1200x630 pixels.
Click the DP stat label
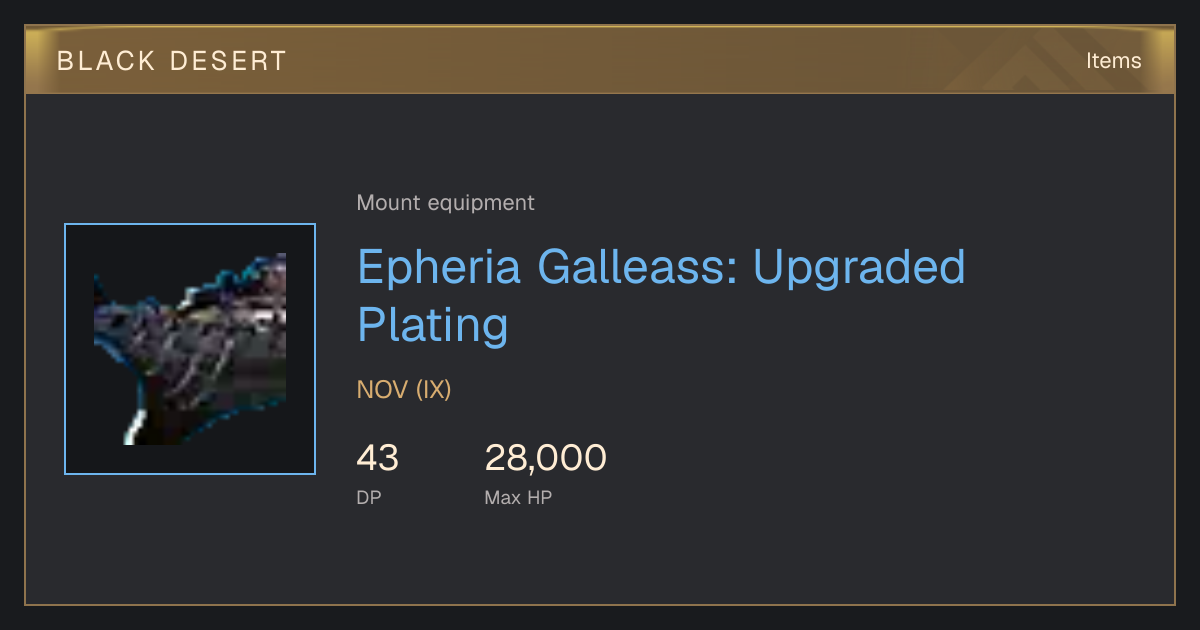pos(369,497)
